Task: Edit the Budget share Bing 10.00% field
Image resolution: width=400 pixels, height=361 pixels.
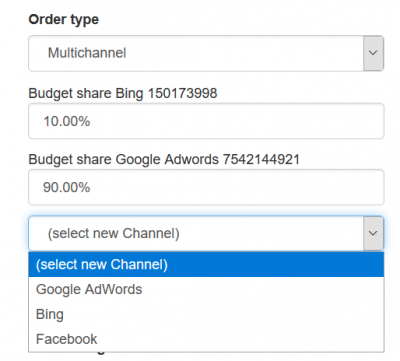Action: click(206, 121)
